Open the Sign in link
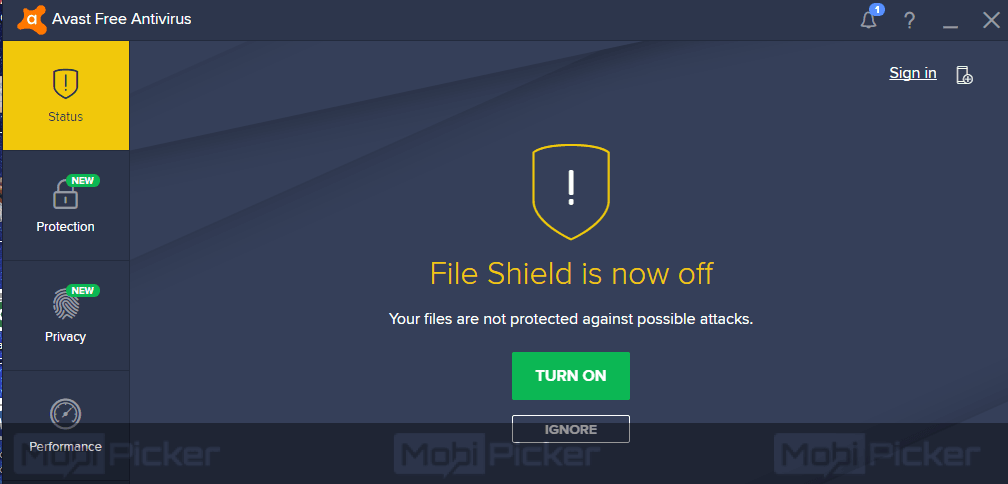The image size is (1008, 484). [x=913, y=73]
